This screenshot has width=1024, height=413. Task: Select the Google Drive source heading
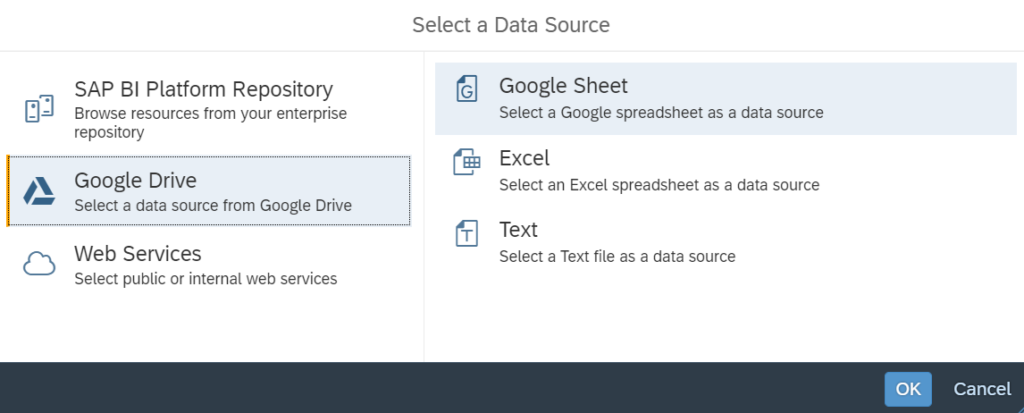pyautogui.click(x=135, y=180)
